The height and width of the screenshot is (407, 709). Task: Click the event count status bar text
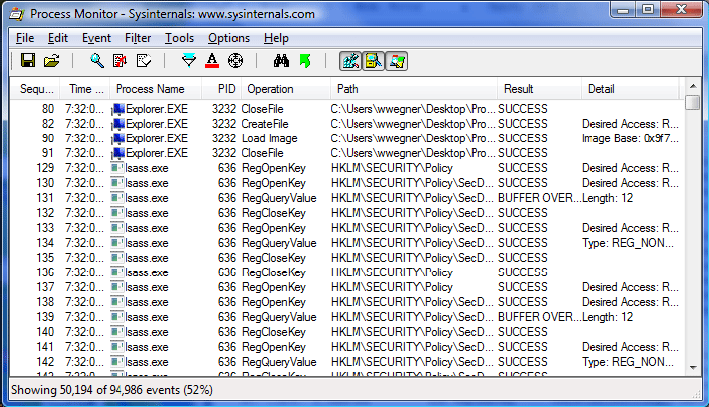(x=112, y=390)
